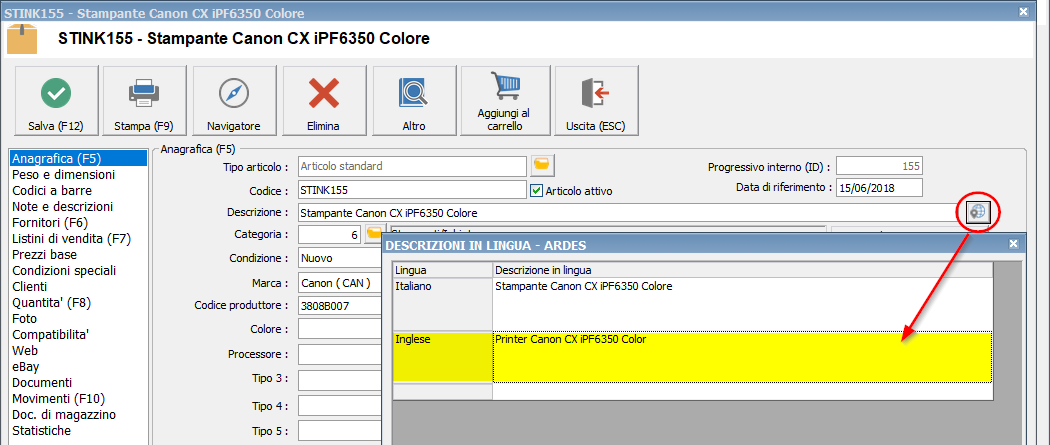Select the Inglese language row
The height and width of the screenshot is (445, 1050).
coord(442,357)
